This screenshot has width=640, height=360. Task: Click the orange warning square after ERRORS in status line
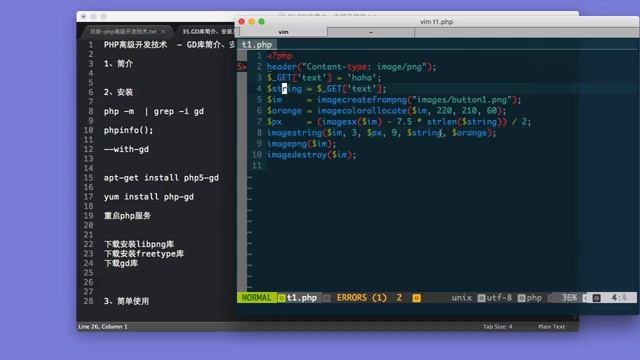pos(416,298)
